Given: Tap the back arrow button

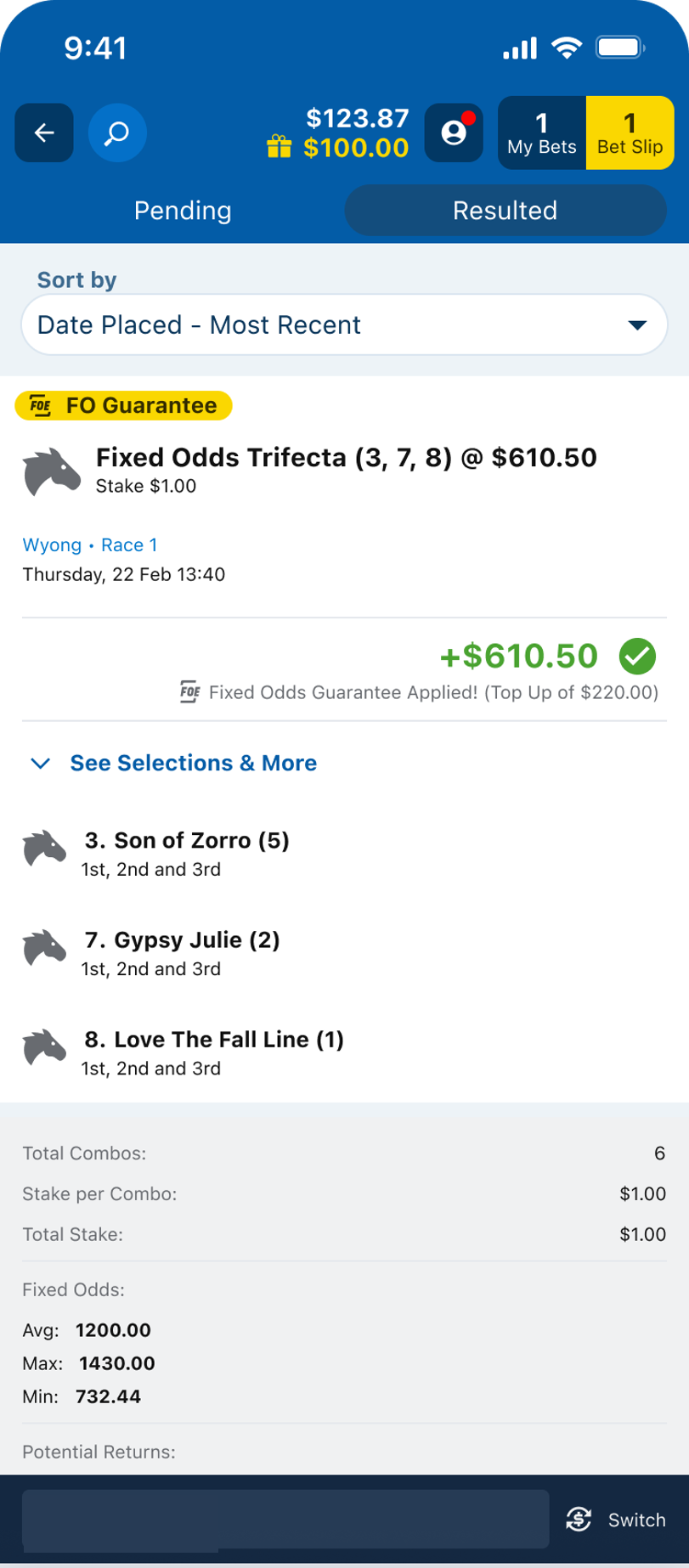Looking at the screenshot, I should point(44,133).
